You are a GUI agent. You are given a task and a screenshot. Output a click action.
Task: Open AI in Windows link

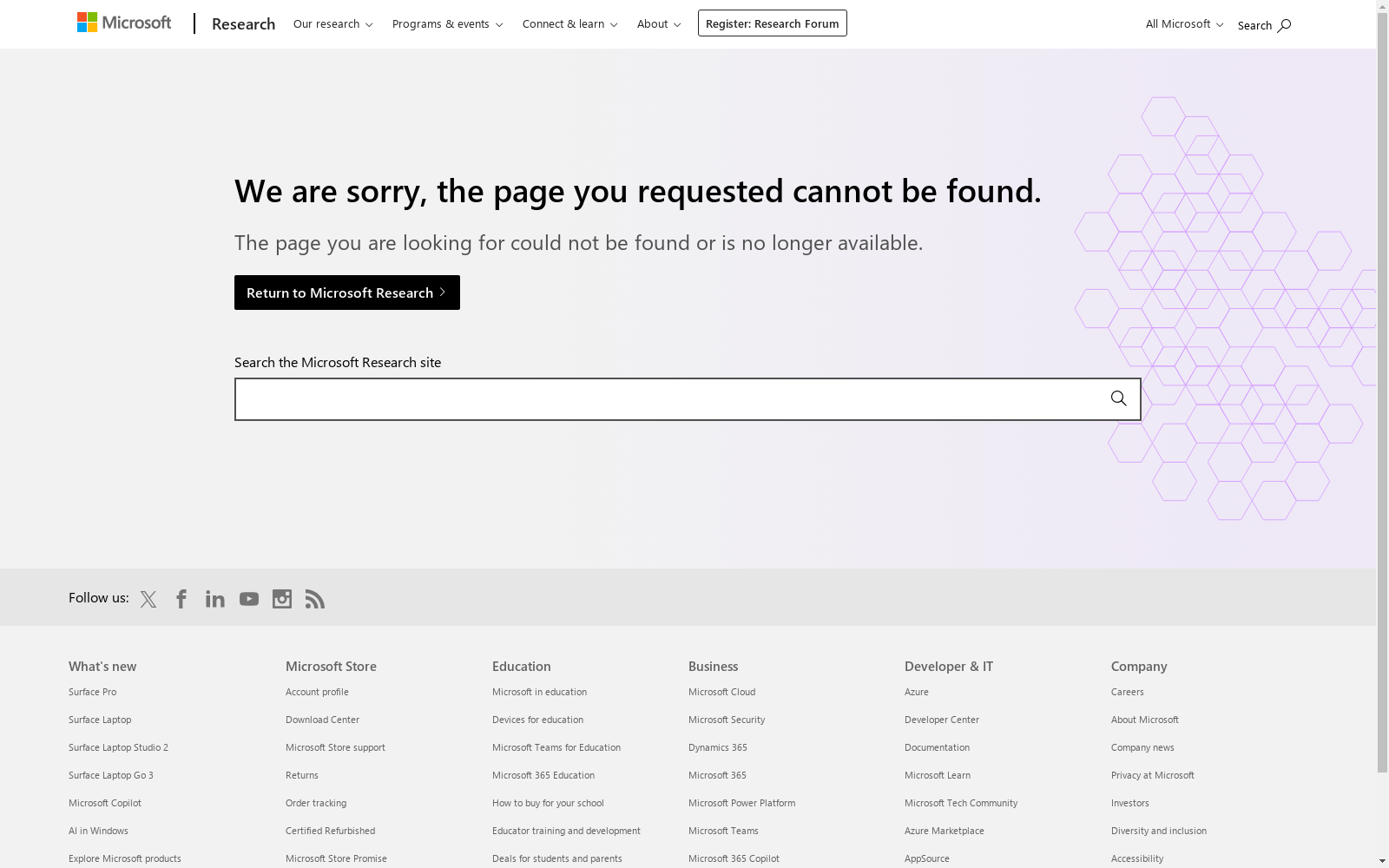[x=98, y=831]
